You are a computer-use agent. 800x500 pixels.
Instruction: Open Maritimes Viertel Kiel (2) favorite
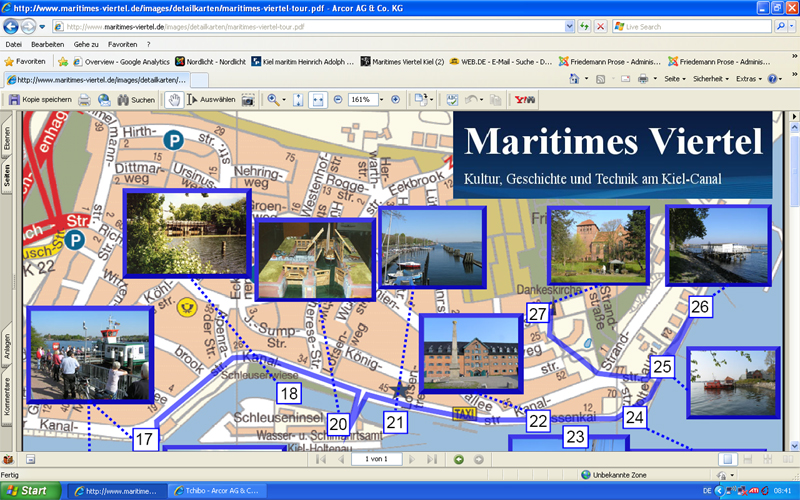(x=403, y=62)
